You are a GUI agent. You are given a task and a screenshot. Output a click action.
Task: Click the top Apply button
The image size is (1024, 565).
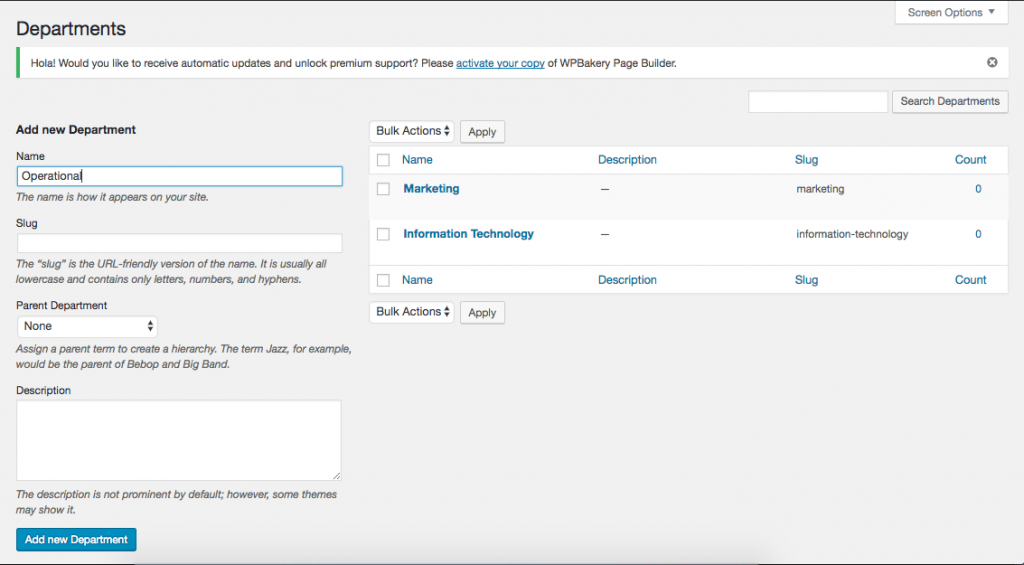482,132
